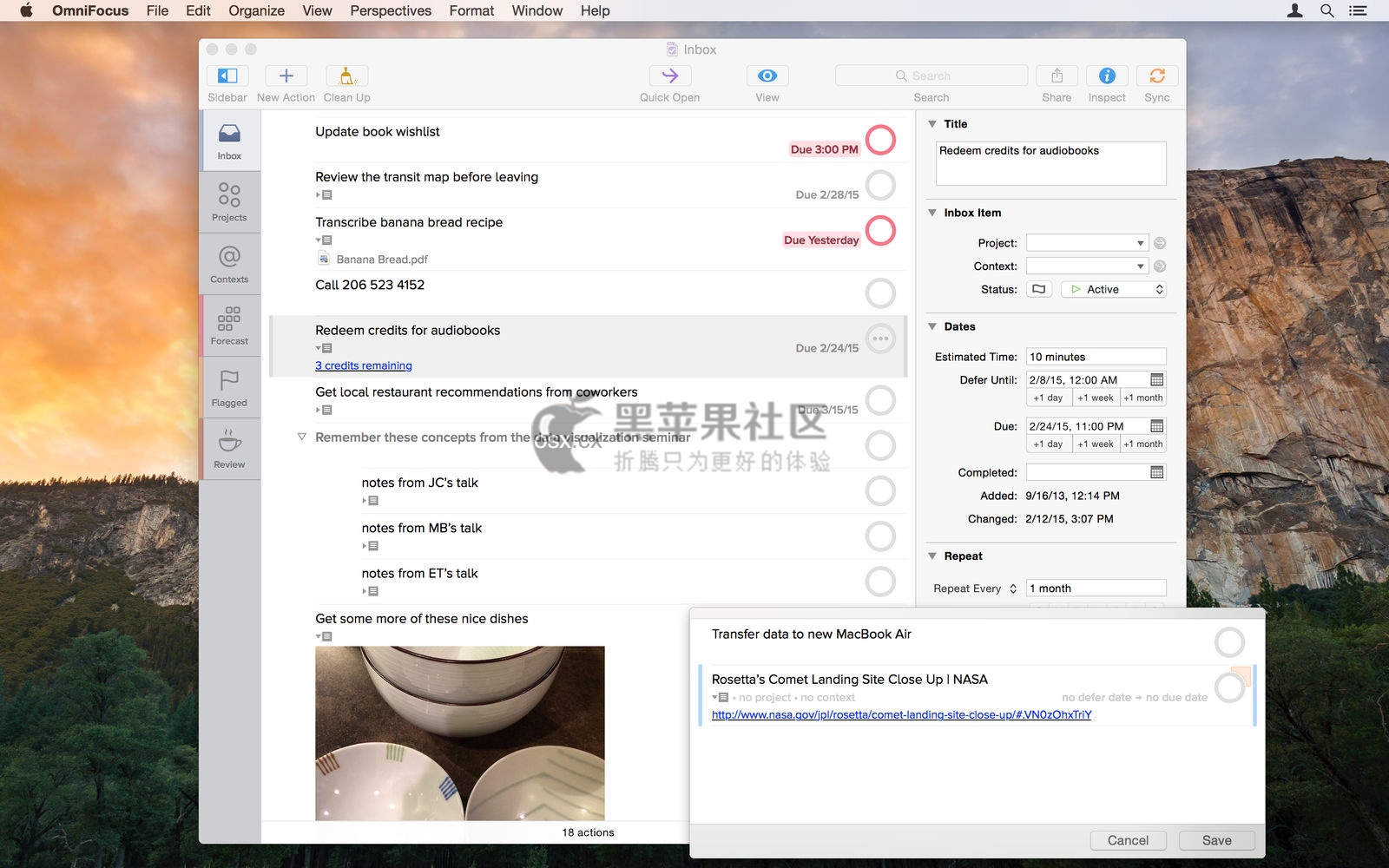The height and width of the screenshot is (868, 1389).
Task: Toggle the Sidebar toolbar icon
Action: (227, 76)
